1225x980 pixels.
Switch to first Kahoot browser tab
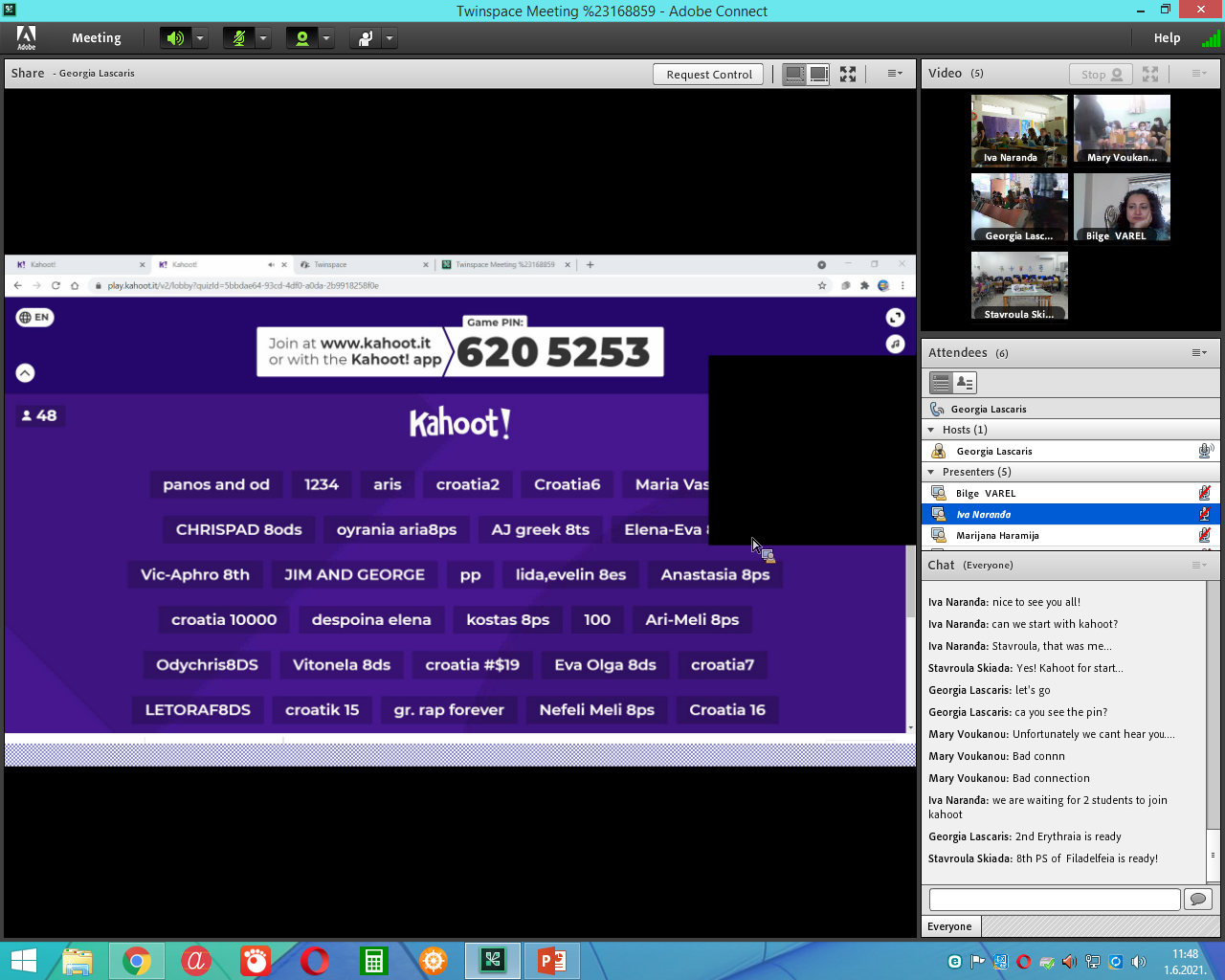click(x=81, y=265)
